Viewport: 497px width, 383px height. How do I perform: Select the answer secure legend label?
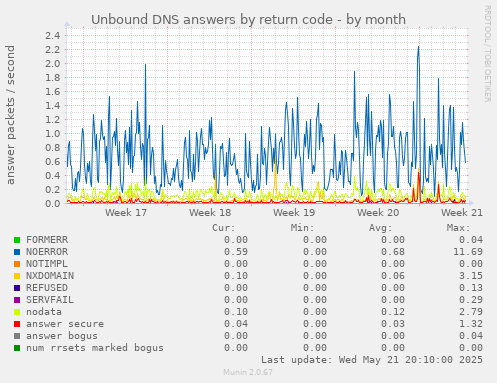coord(65,324)
